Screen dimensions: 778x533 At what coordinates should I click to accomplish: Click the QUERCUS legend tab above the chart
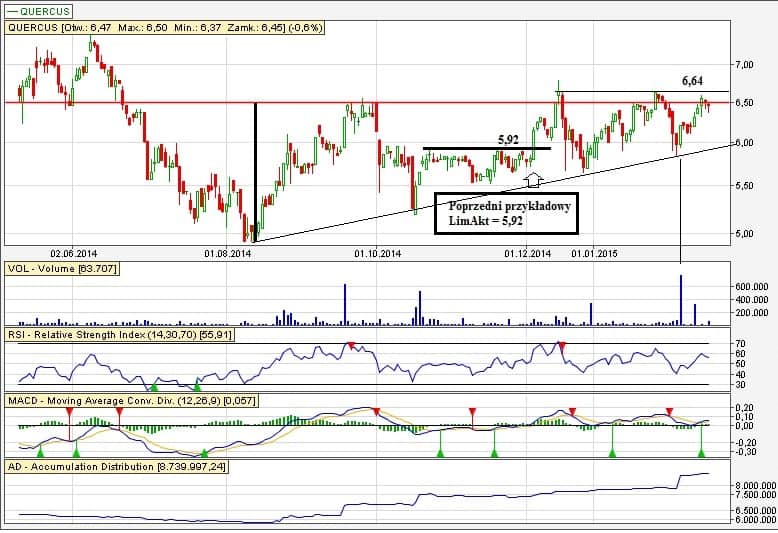pos(31,11)
